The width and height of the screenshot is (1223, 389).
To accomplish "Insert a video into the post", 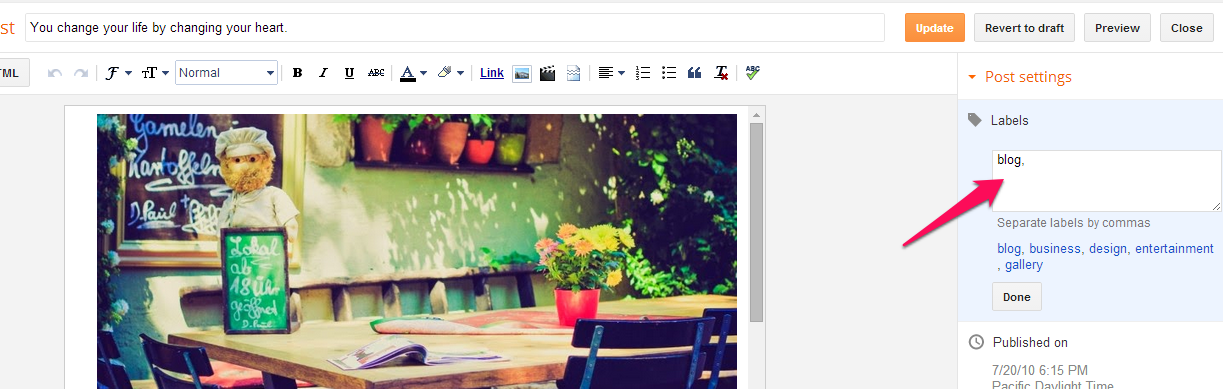I will coord(547,73).
